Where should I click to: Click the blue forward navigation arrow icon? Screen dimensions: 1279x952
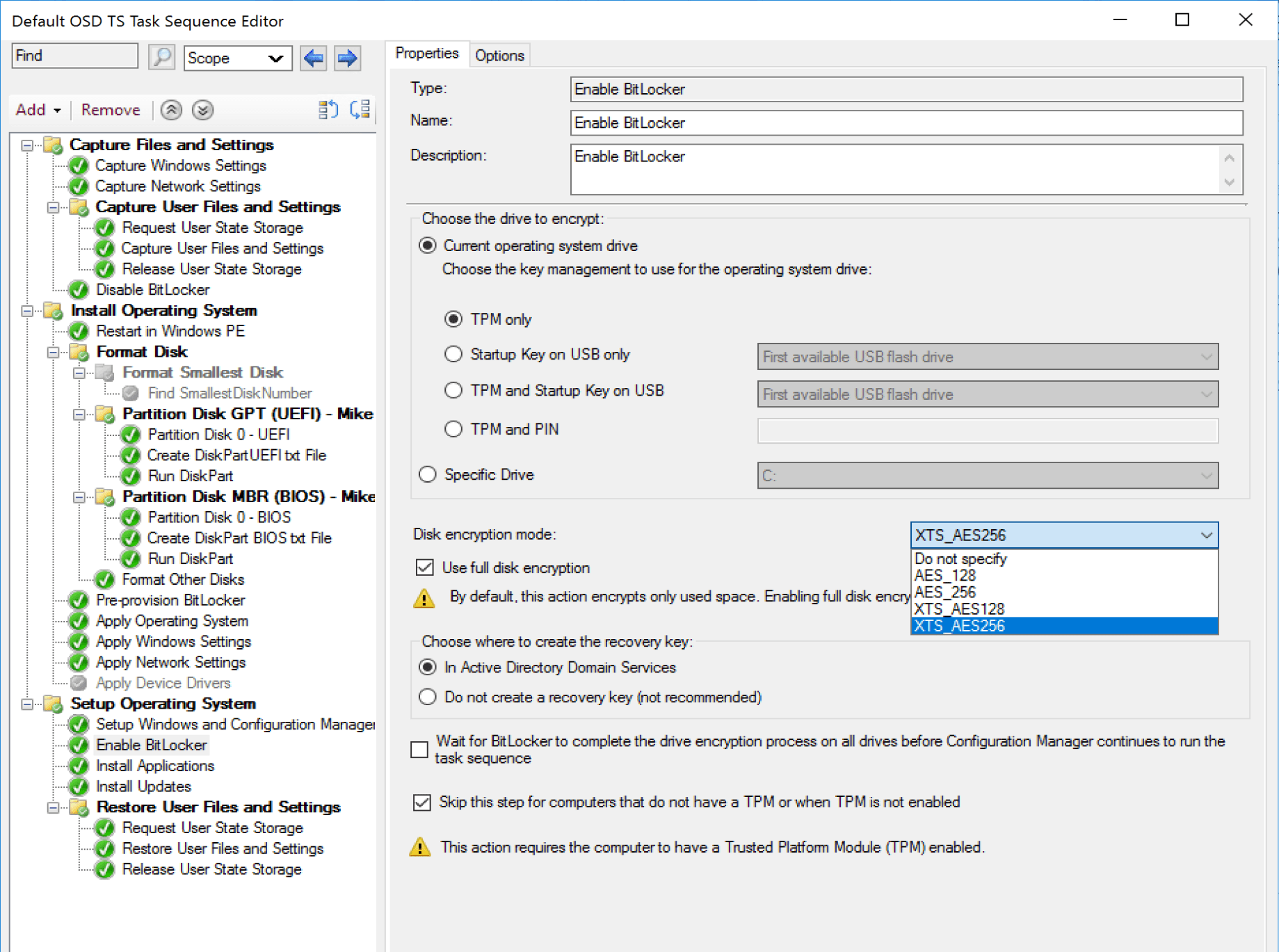(x=346, y=58)
